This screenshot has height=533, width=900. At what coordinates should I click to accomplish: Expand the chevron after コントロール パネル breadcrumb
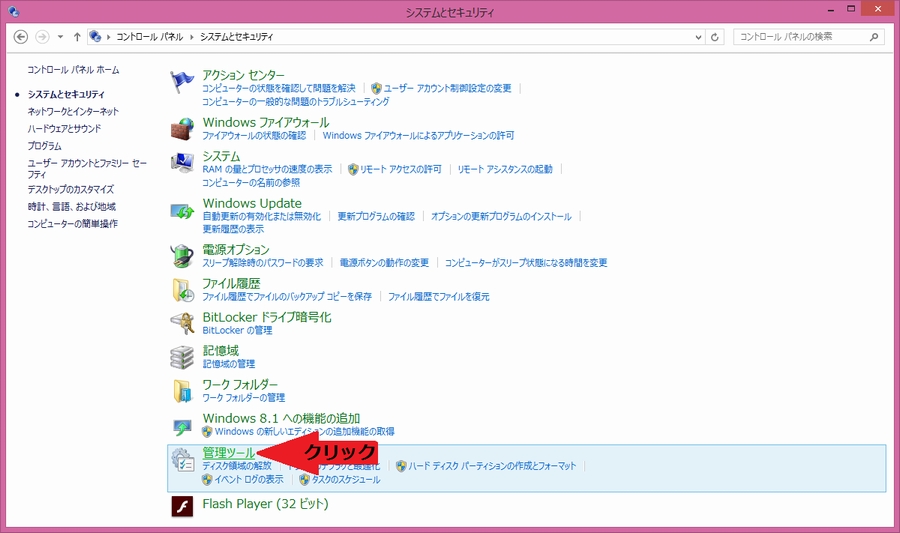192,37
